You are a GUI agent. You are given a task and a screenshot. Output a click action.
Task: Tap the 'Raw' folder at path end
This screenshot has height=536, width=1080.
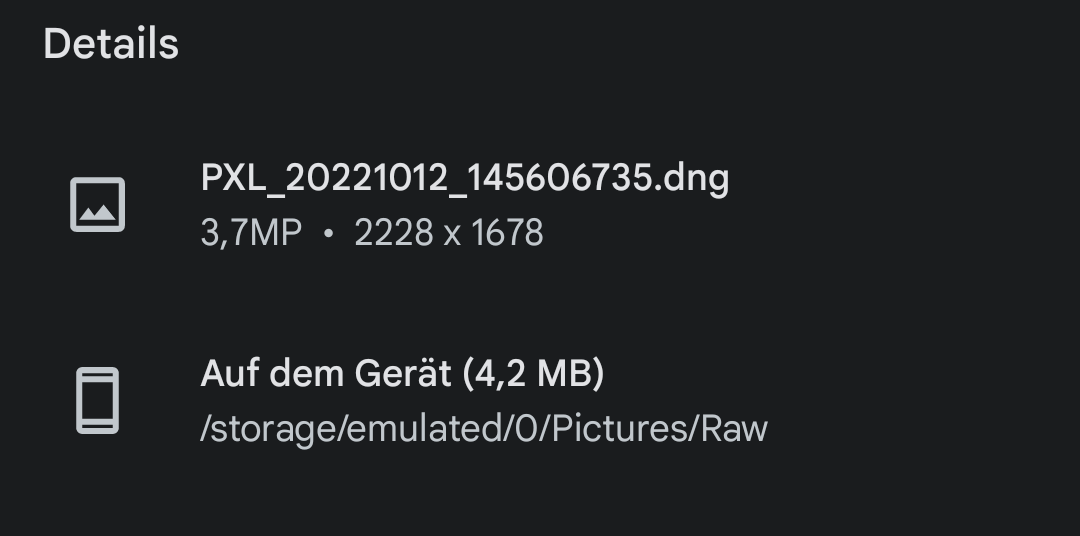[x=734, y=428]
